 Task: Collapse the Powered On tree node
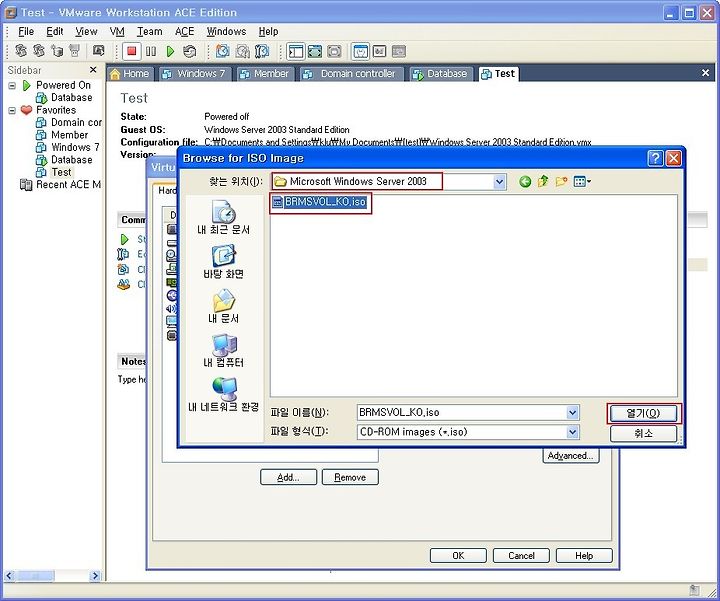(12, 85)
